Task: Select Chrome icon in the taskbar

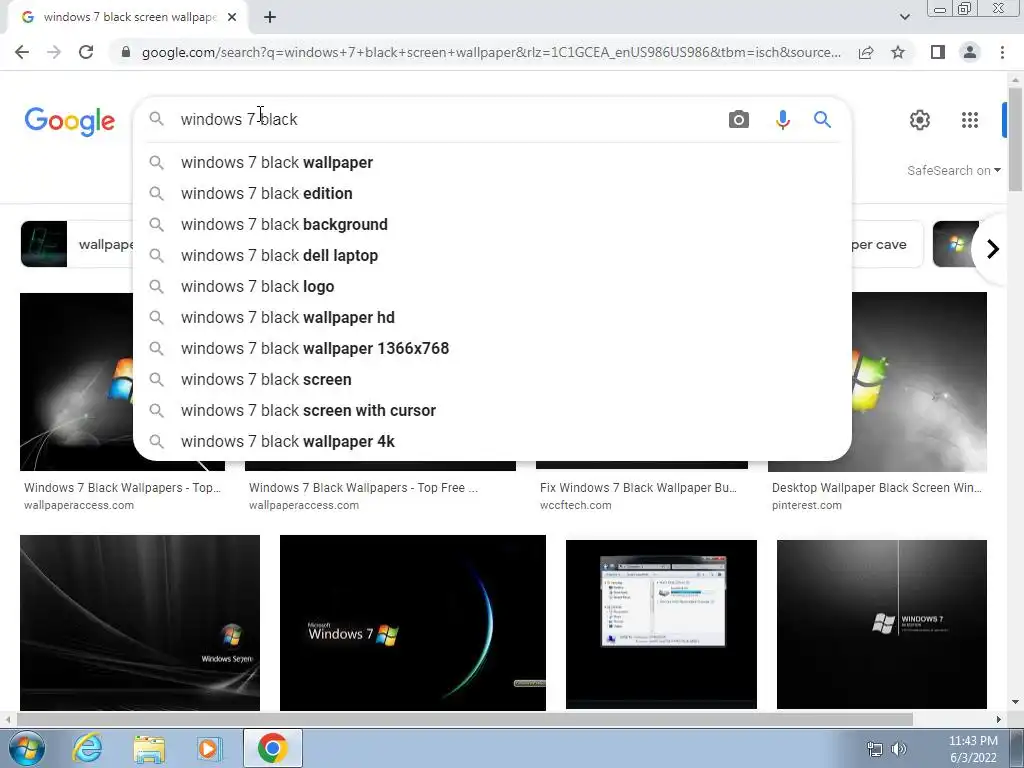Action: (273, 748)
